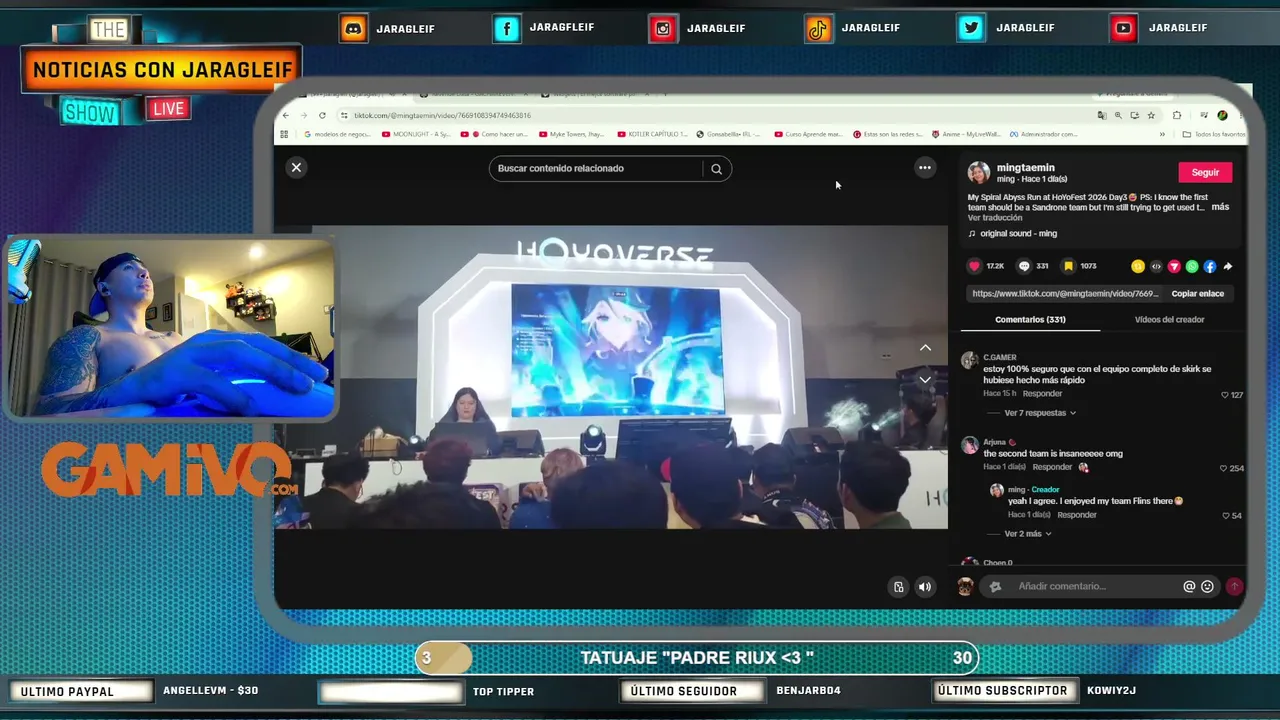Switch to 'Videos del creador' tab

pos(1169,320)
